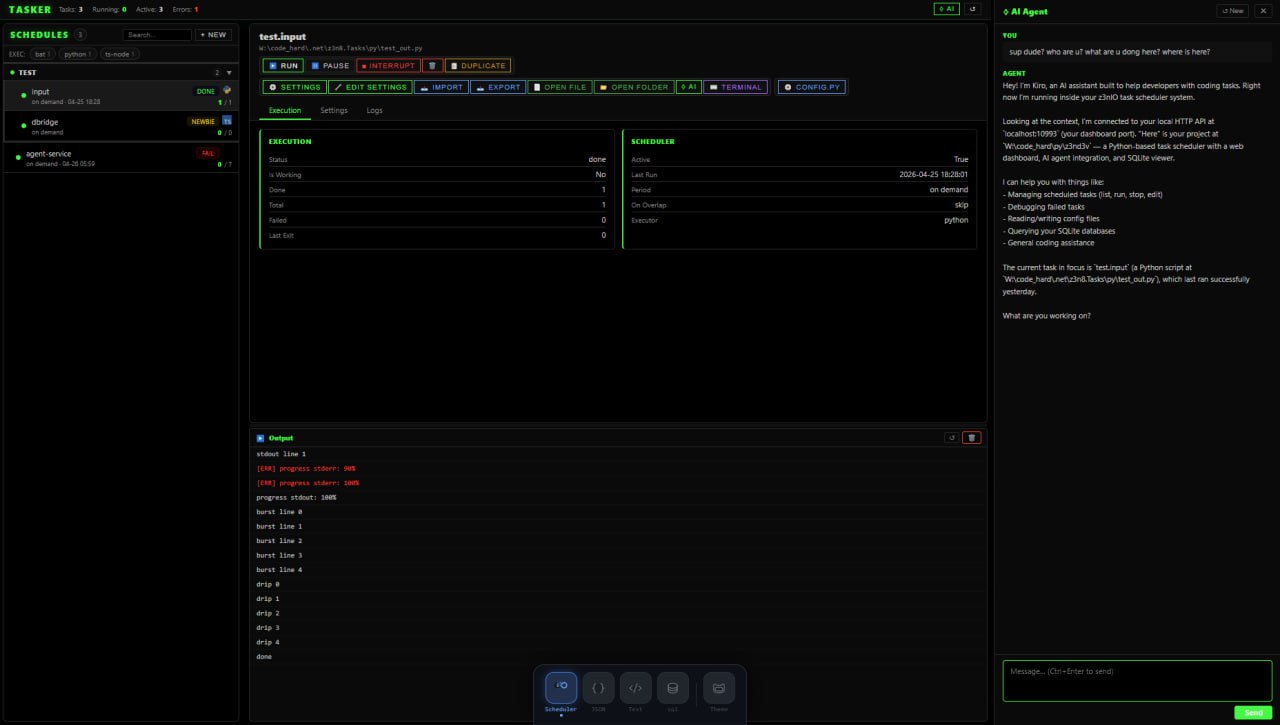The height and width of the screenshot is (725, 1280).
Task: Select the agent-service task row
Action: pyautogui.click(x=121, y=158)
